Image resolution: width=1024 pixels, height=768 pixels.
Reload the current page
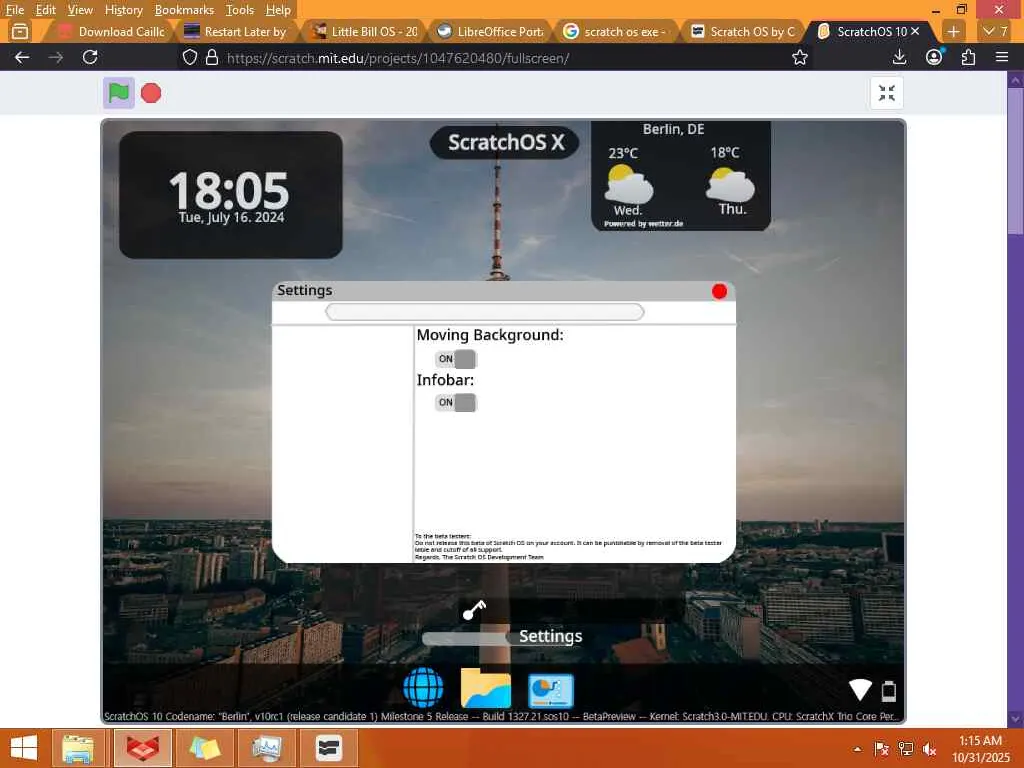pyautogui.click(x=90, y=57)
